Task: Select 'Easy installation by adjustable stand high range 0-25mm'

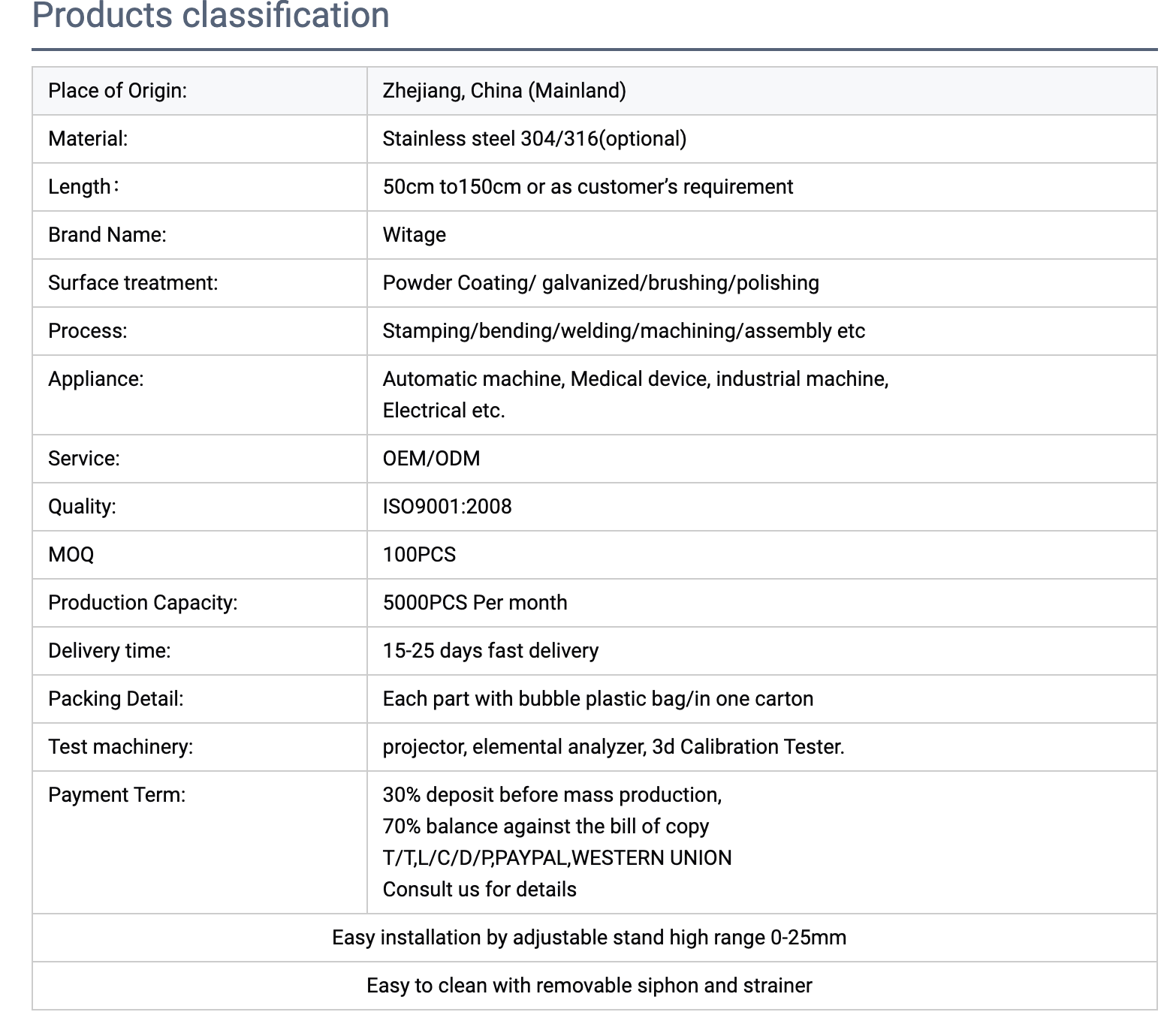Action: tap(590, 938)
